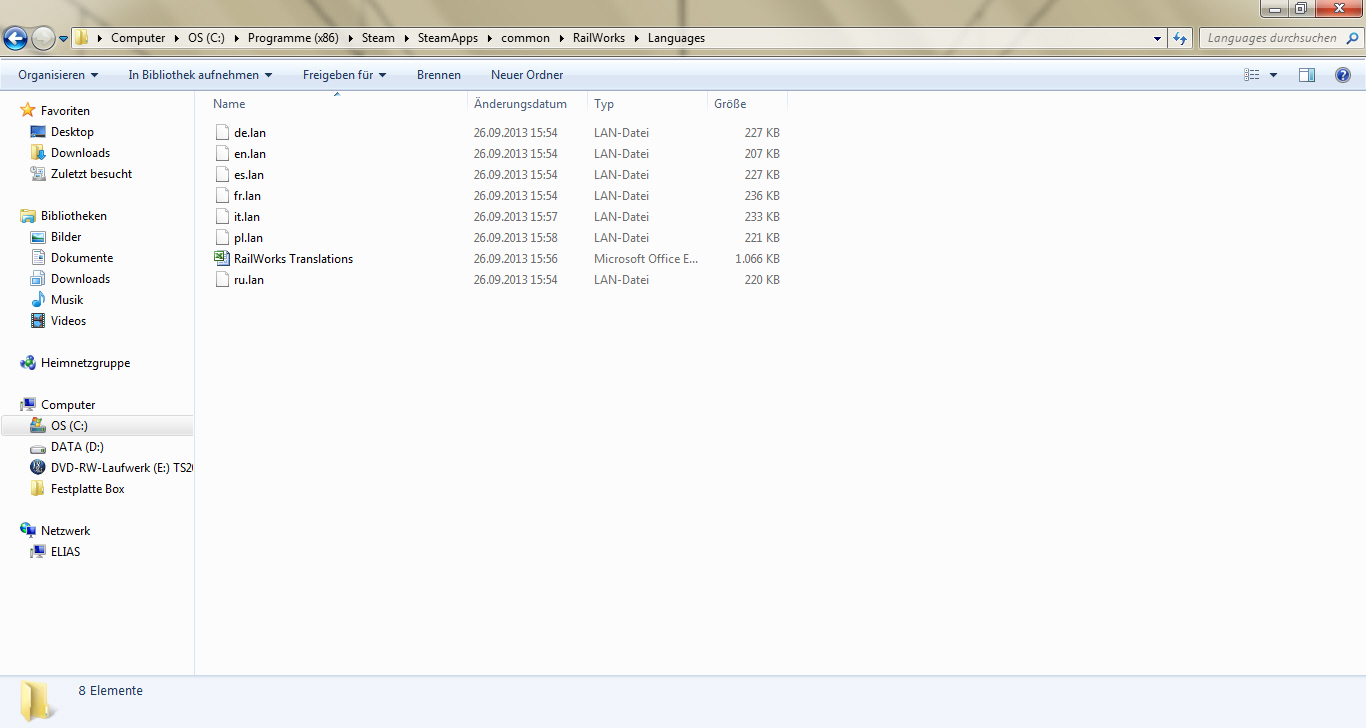The height and width of the screenshot is (728, 1366).
Task: Click the Computer breadcrumb segment
Action: [138, 38]
